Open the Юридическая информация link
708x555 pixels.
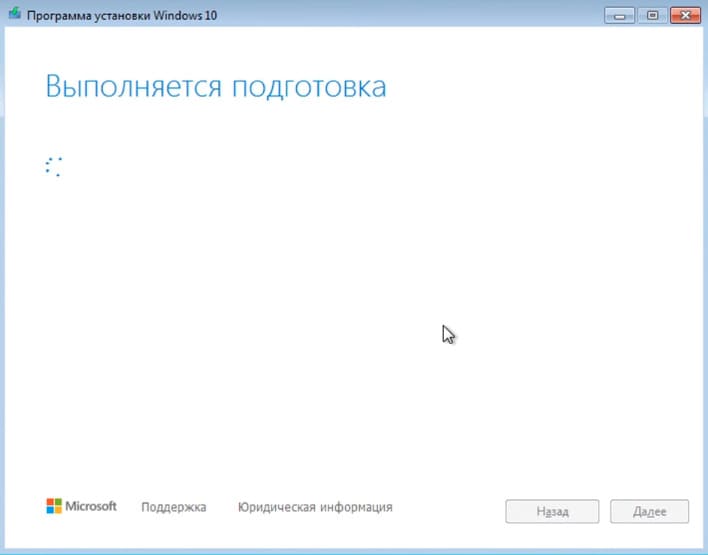pyautogui.click(x=315, y=507)
